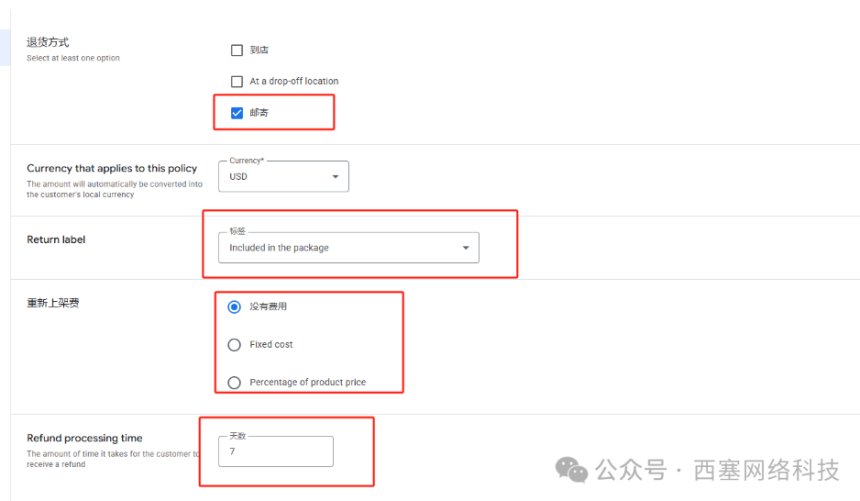860x501 pixels.
Task: Click the WeChat logo in the watermark
Action: click(x=572, y=468)
